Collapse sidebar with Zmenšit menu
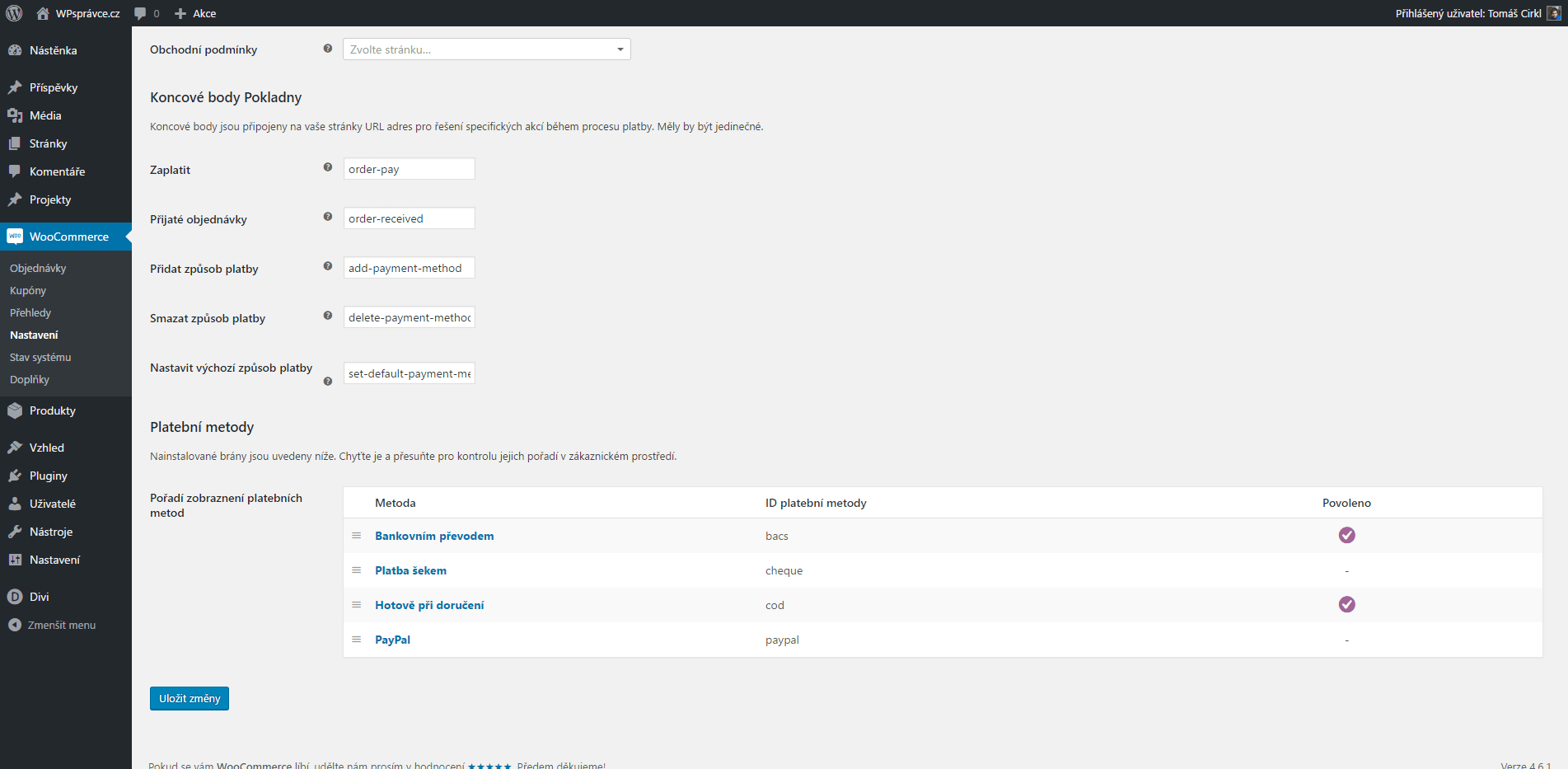 tap(52, 625)
